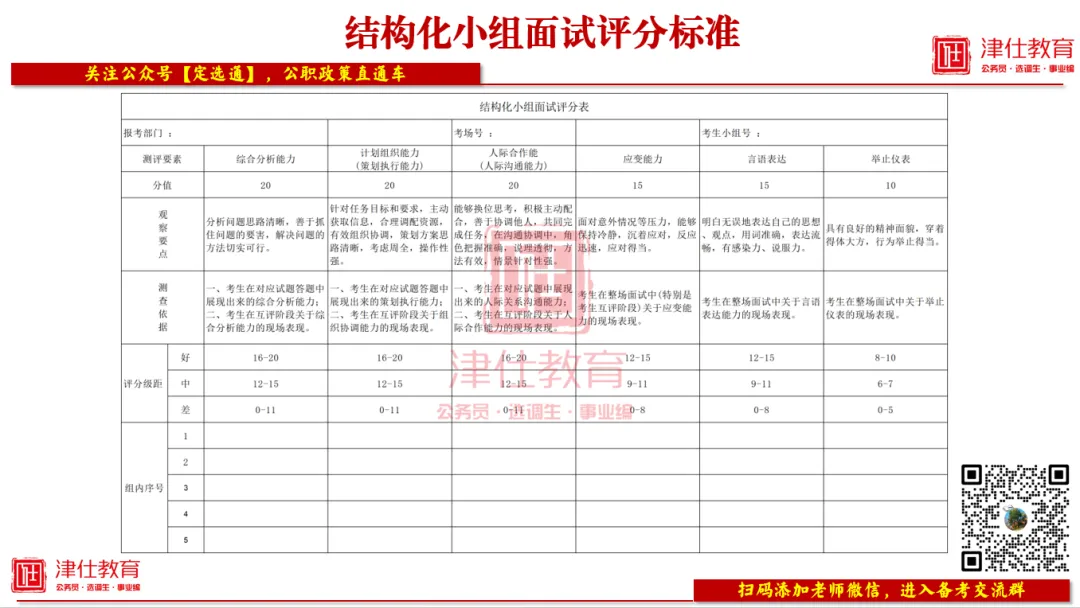Screen dimensions: 1080x608
Task: Click the 考生小组号 field label
Action: [731, 133]
